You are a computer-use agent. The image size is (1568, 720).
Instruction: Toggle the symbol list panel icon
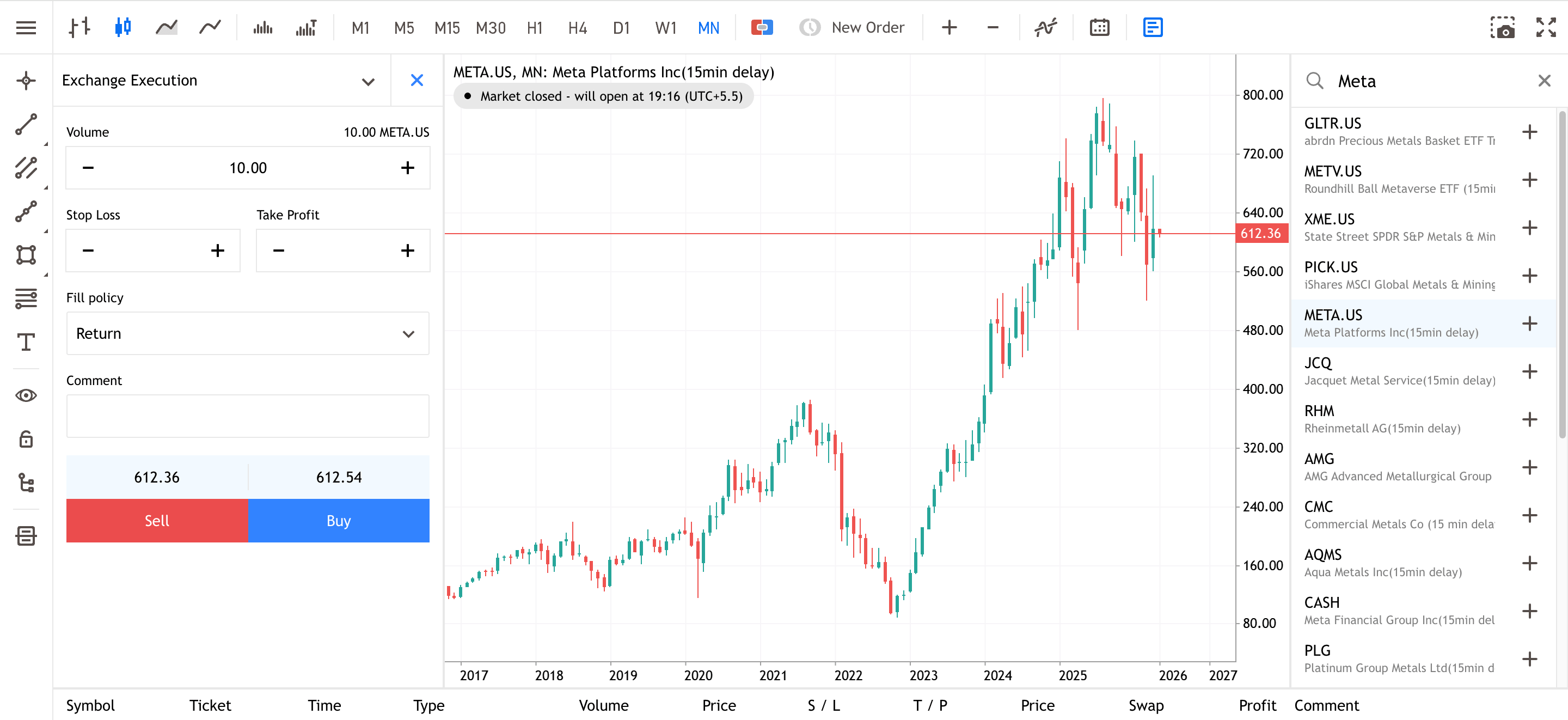click(1153, 27)
